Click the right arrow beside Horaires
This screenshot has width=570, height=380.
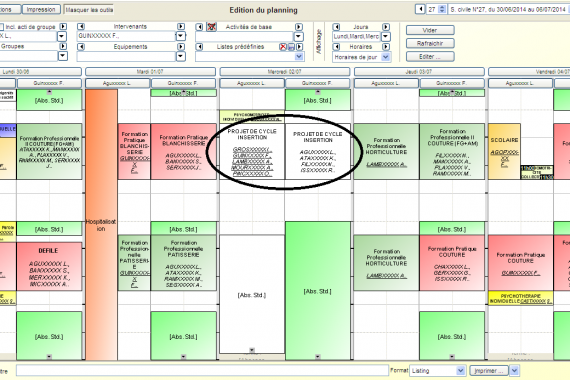tap(386, 47)
